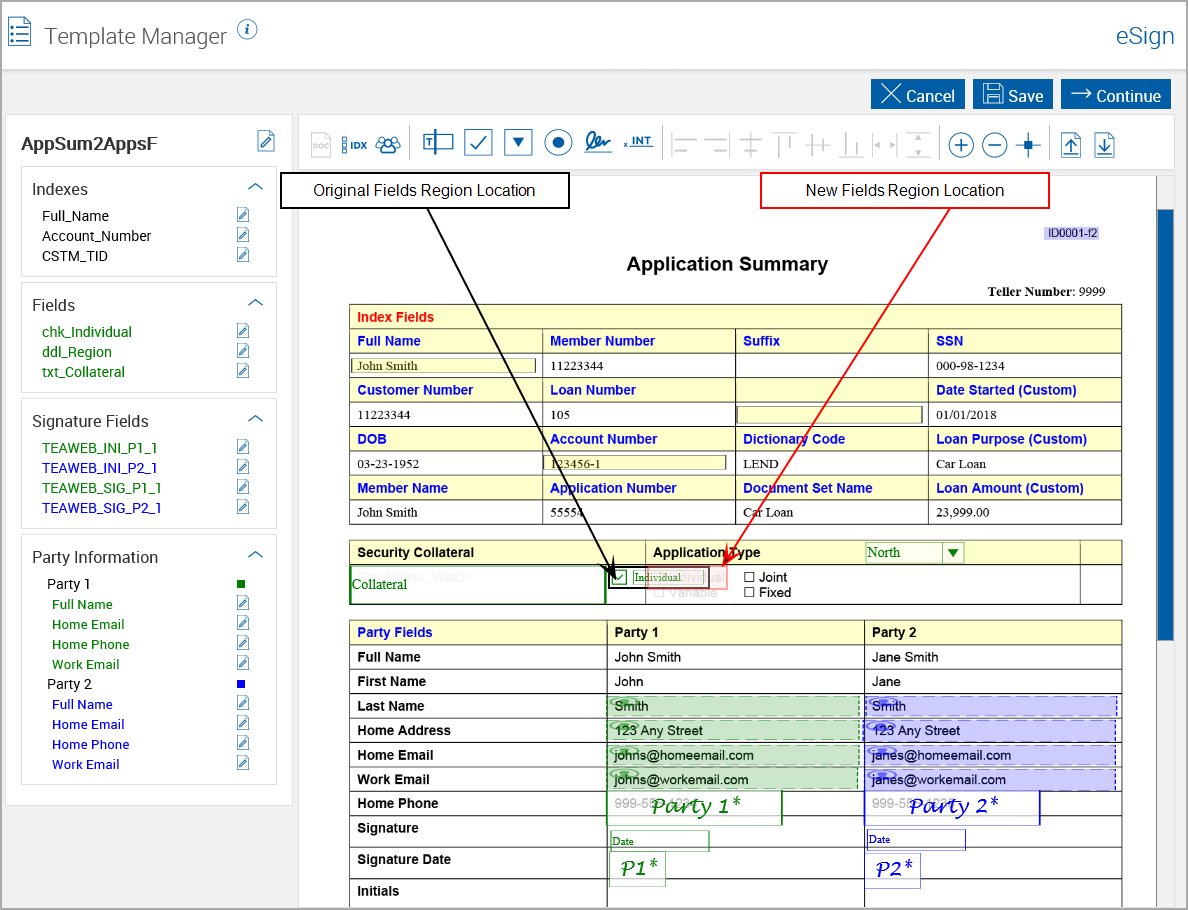Edit Party 2 Work Email
Viewport: 1188px width, 910px height.
click(x=242, y=763)
